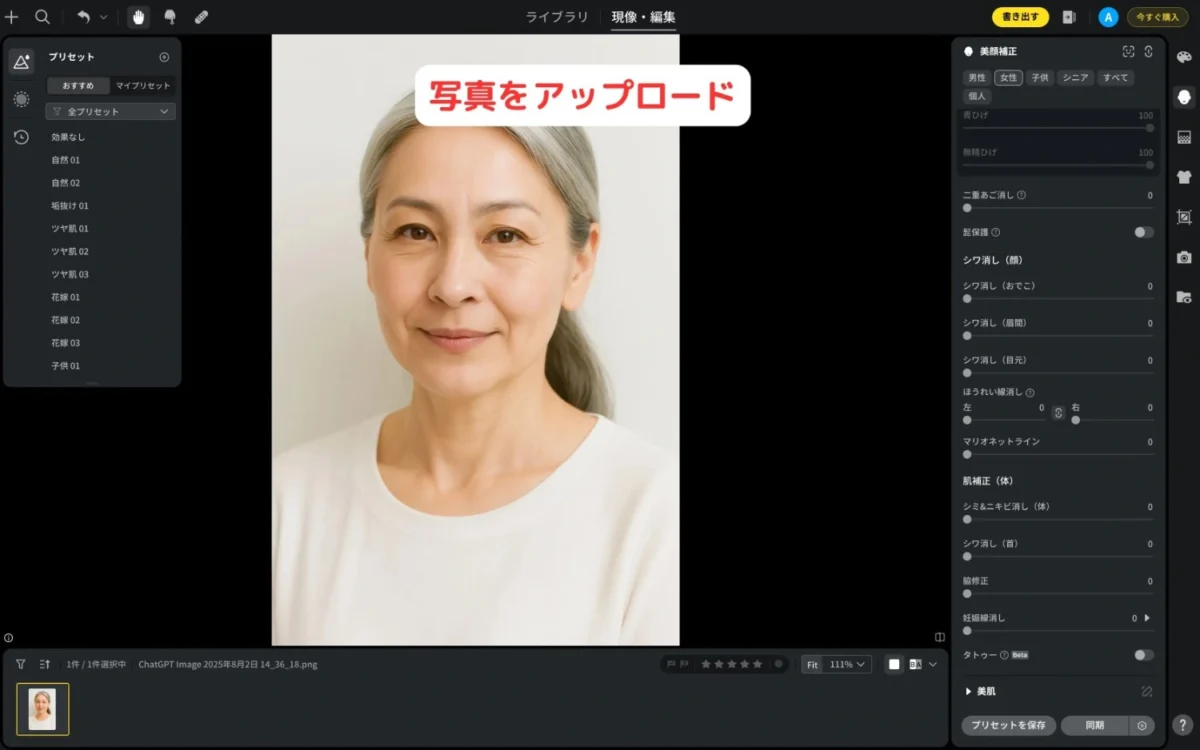Viewport: 1200px width, 750px height.
Task: Open the 111% zoom level dropdown
Action: click(848, 664)
